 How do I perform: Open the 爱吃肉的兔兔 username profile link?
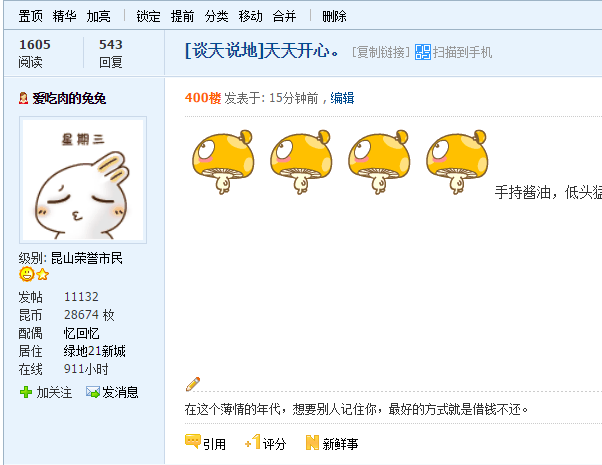click(69, 99)
